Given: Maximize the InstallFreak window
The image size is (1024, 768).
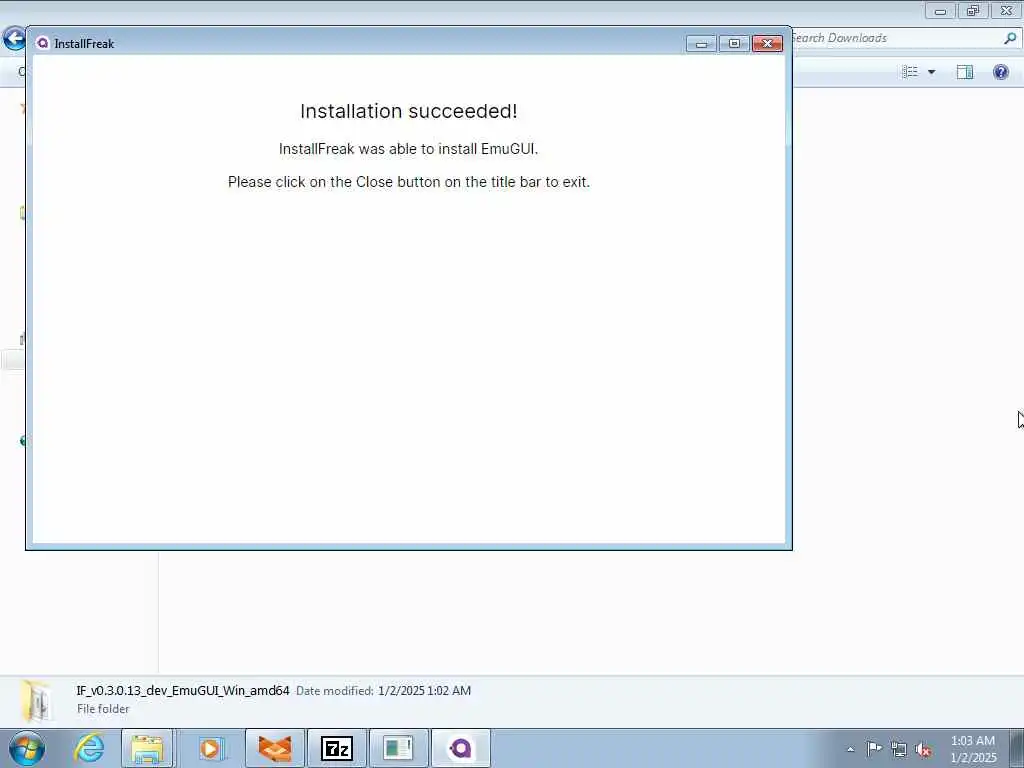Looking at the screenshot, I should [734, 44].
